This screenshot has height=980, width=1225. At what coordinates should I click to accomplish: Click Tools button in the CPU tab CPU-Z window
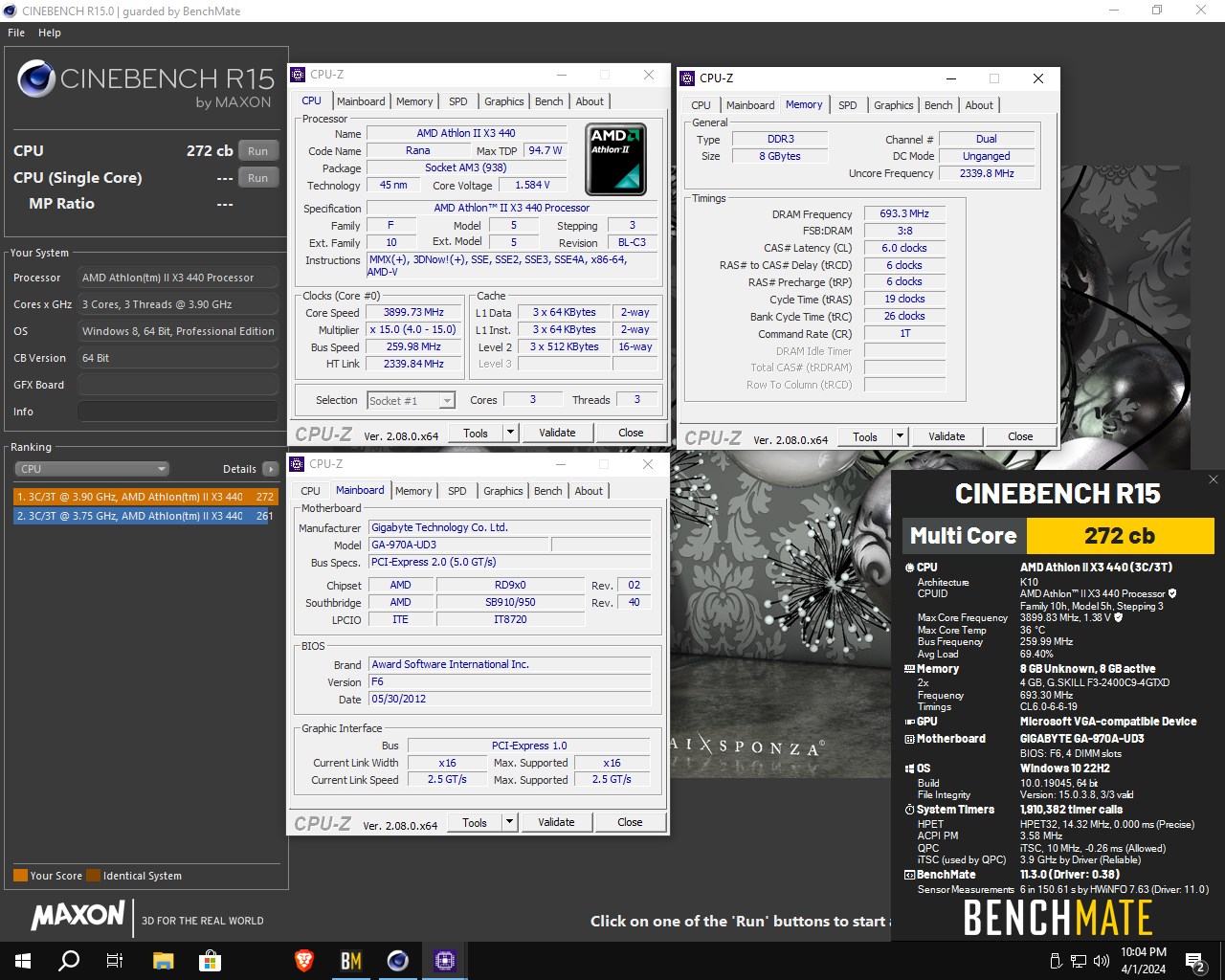(476, 434)
